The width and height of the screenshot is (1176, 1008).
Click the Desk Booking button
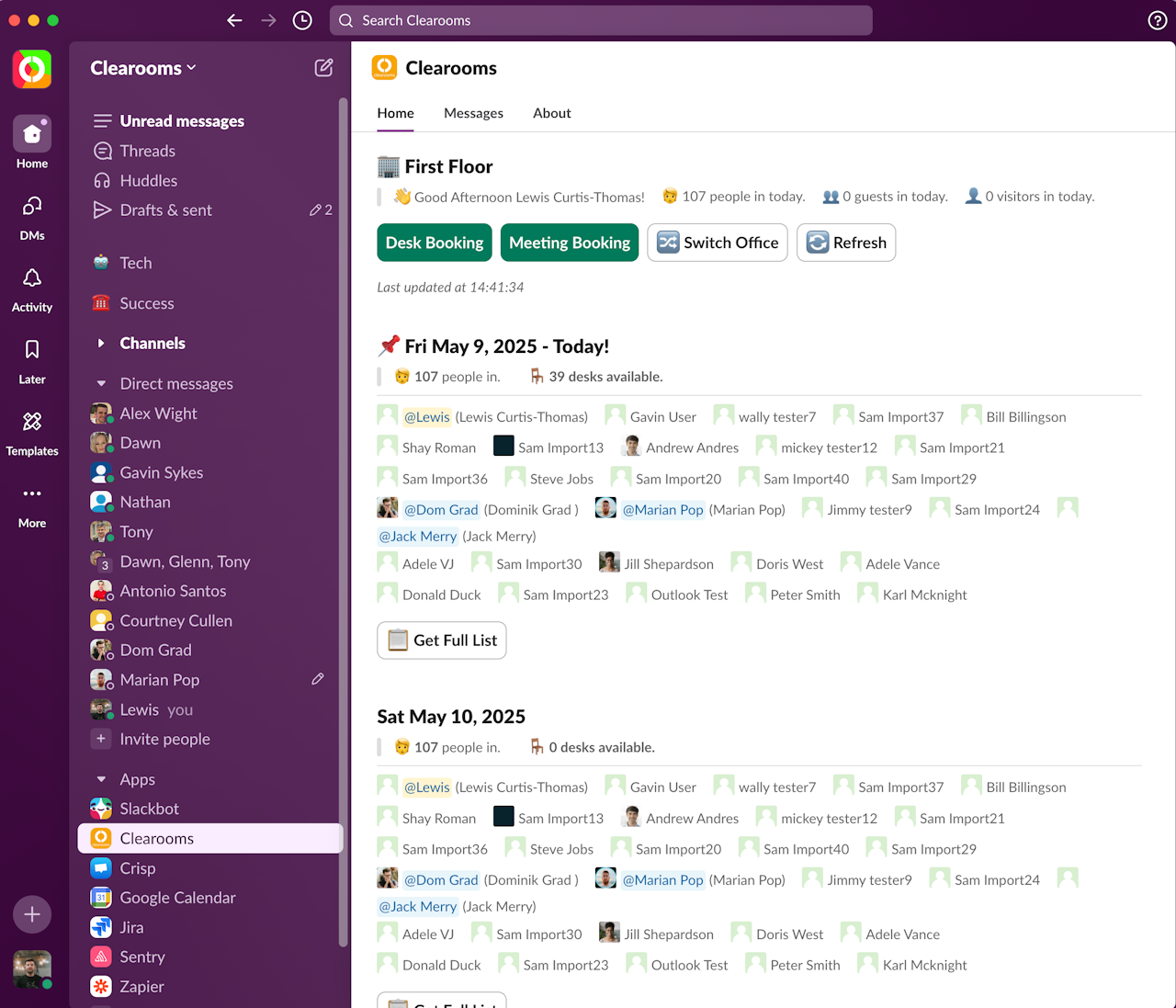coord(435,243)
